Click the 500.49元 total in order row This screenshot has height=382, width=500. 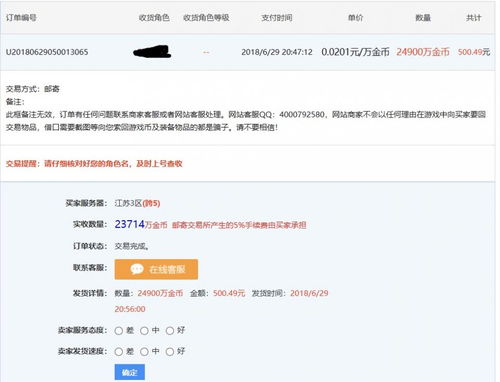point(474,52)
